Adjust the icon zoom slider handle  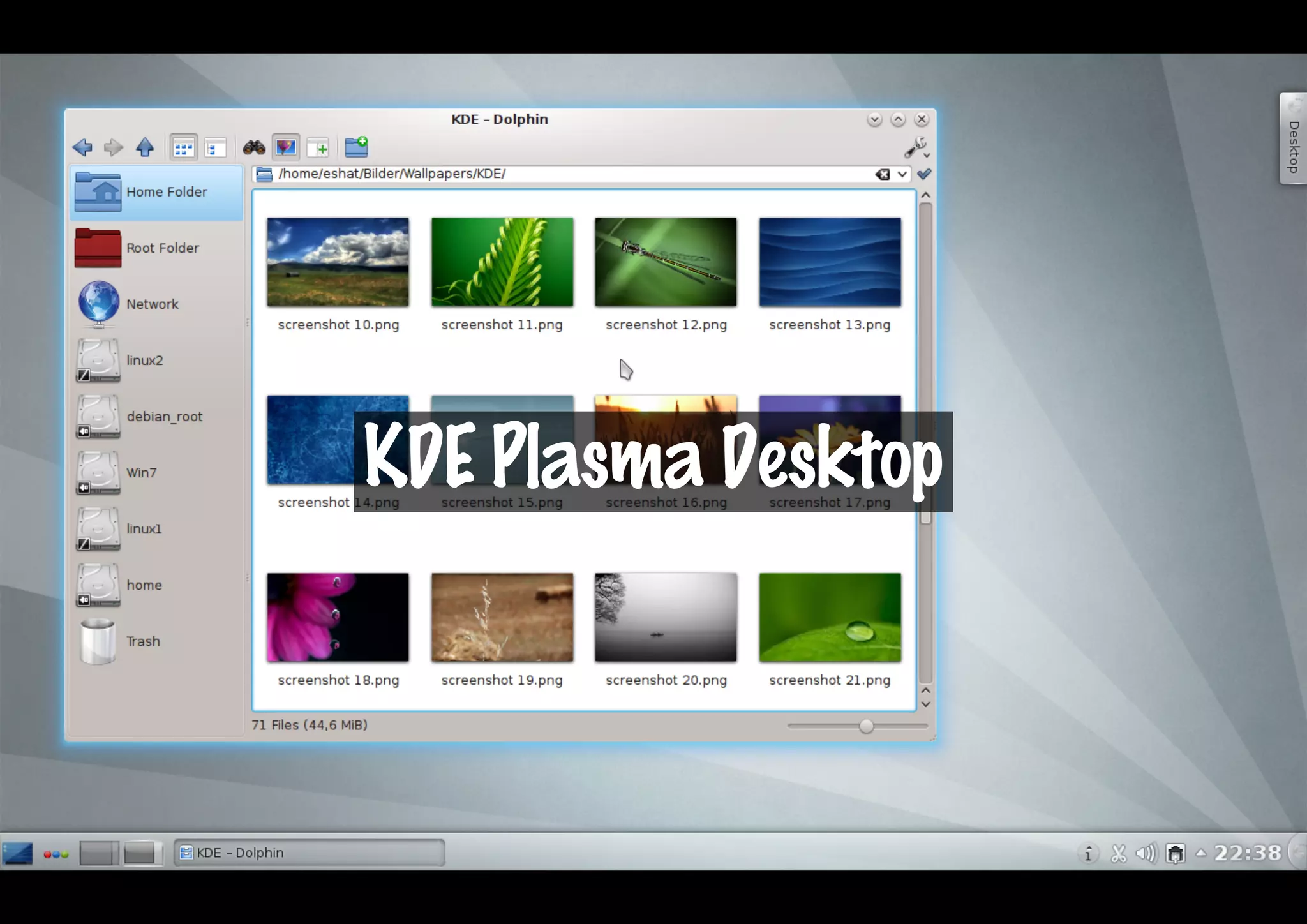866,726
